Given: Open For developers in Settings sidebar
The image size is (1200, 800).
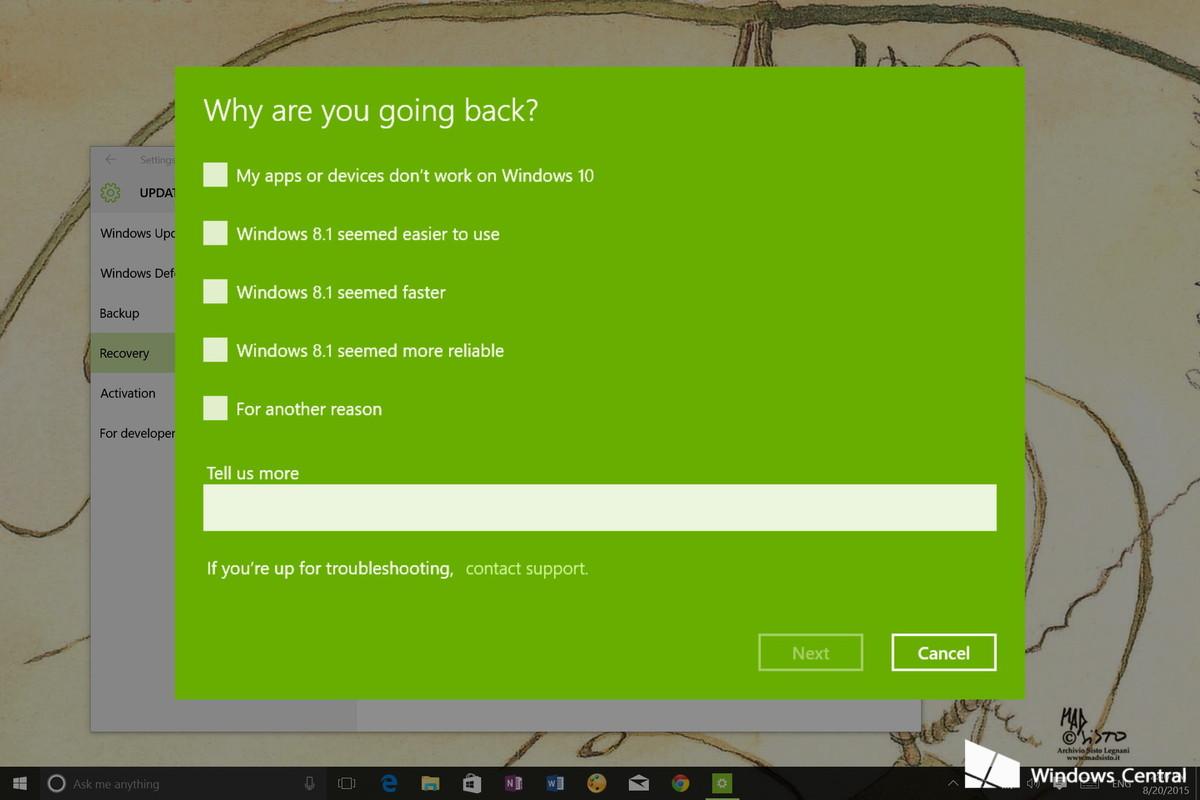Looking at the screenshot, I should point(137,433).
